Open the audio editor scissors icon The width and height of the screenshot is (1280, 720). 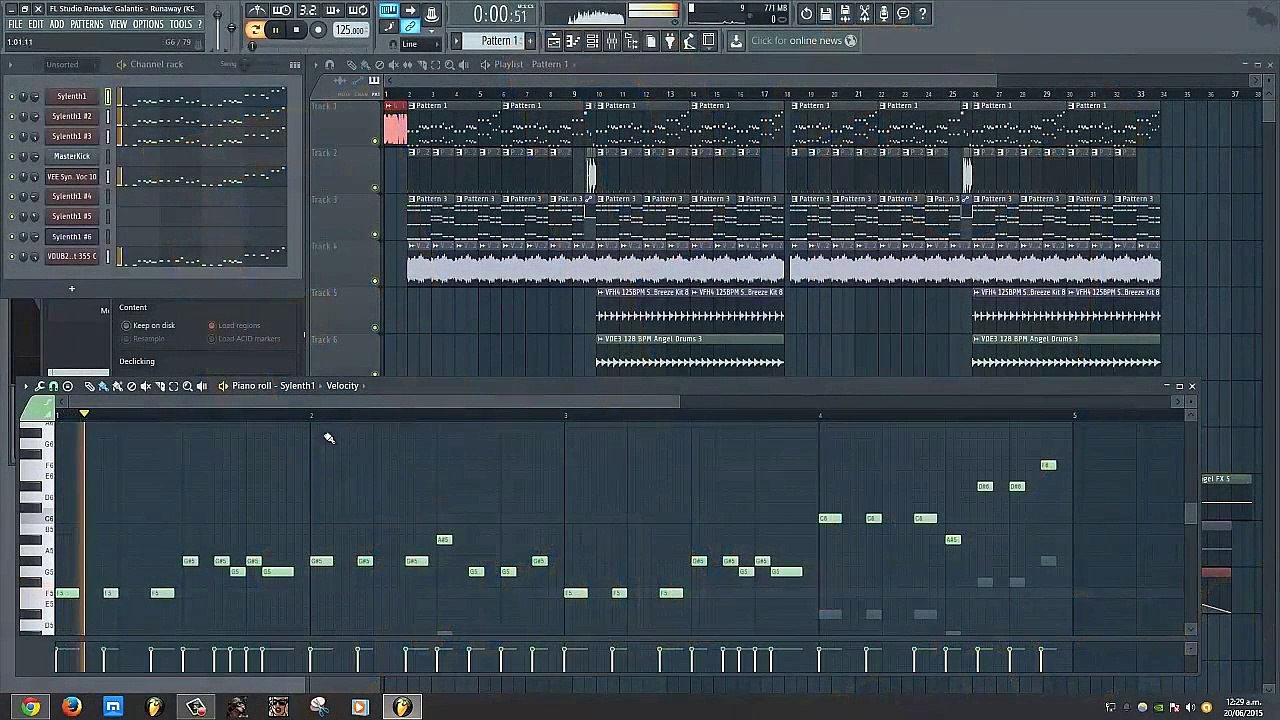pyautogui.click(x=865, y=14)
